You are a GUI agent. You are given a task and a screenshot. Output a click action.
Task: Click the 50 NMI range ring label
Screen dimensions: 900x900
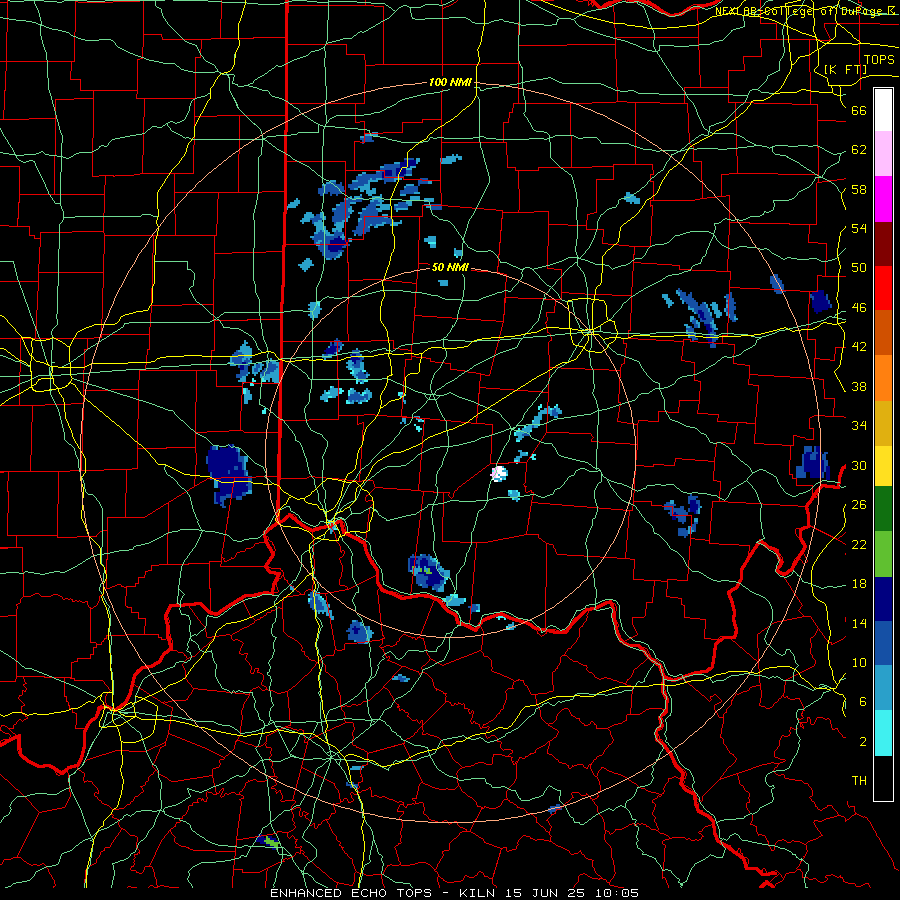pos(450,267)
